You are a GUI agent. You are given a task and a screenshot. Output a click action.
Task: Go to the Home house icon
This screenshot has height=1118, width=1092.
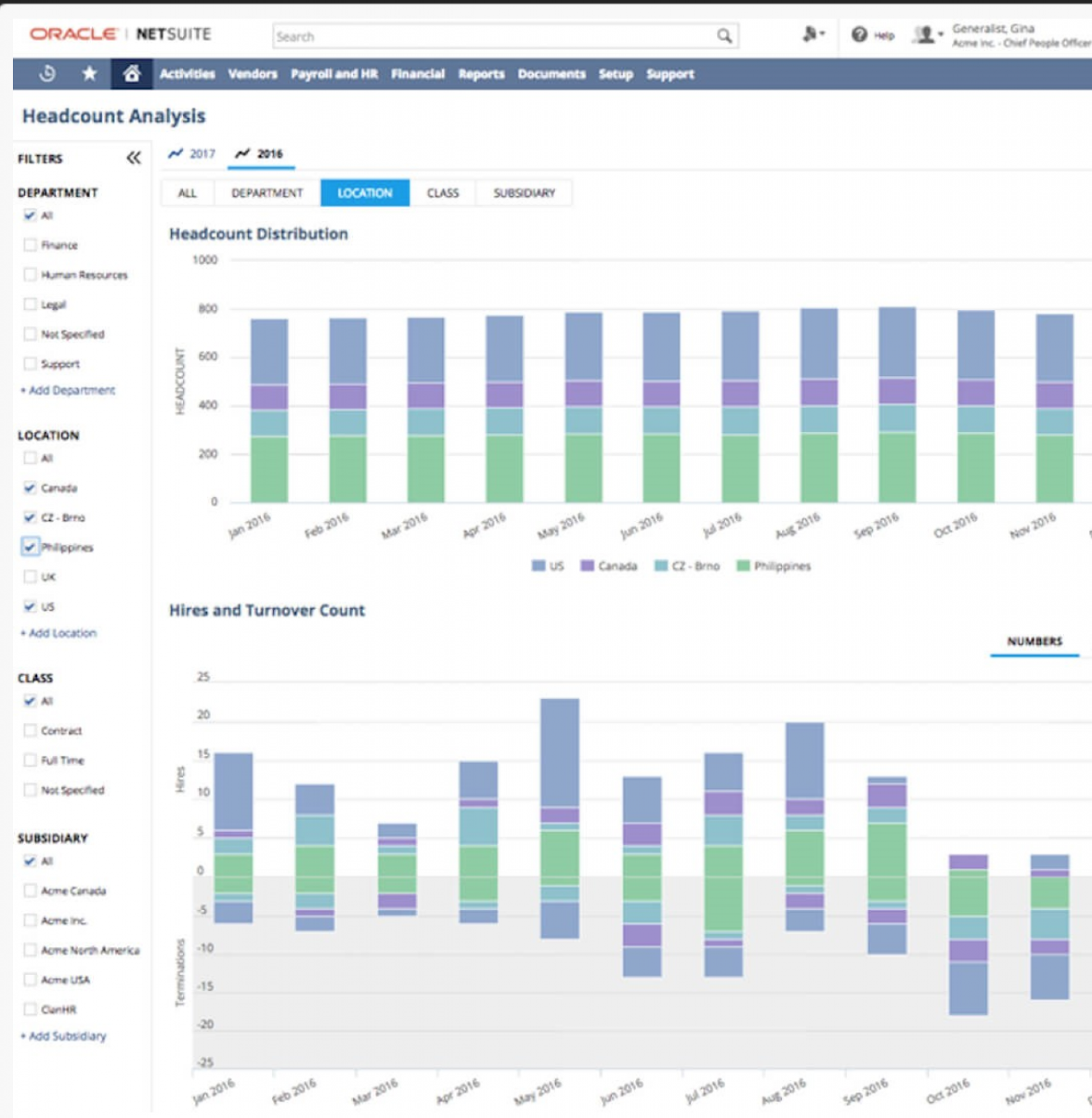132,73
